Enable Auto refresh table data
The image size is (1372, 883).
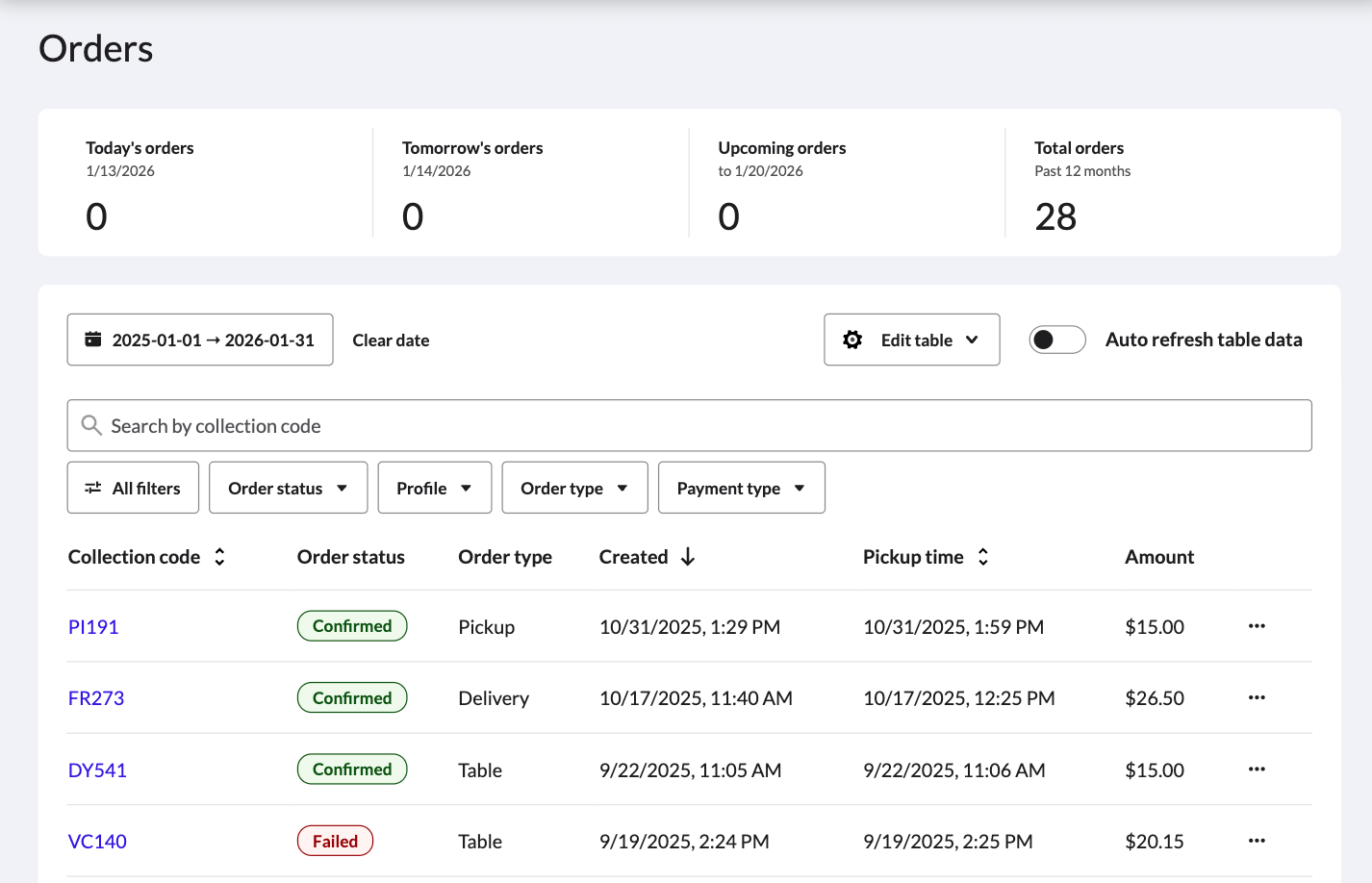tap(1056, 339)
